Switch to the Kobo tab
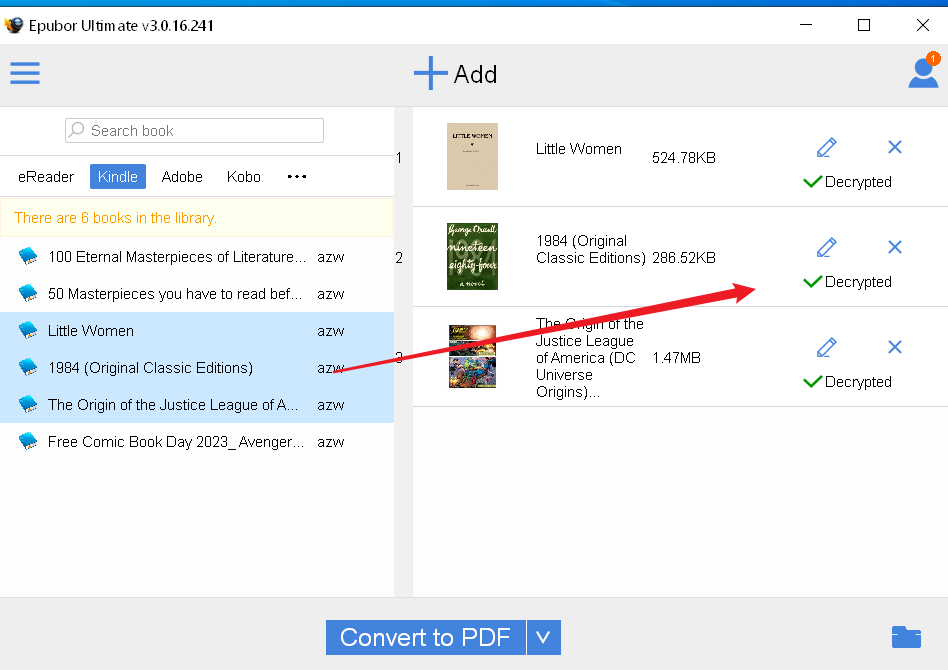948x670 pixels. click(244, 177)
